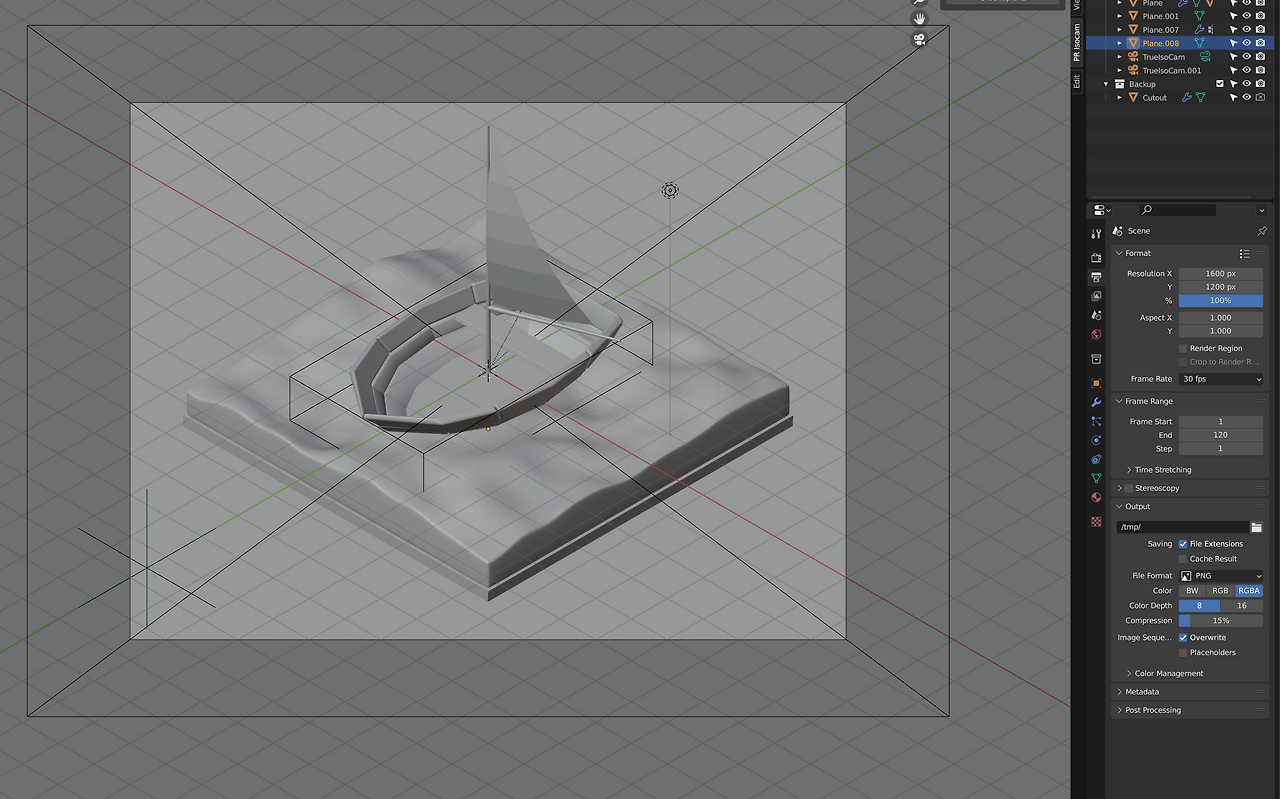Open the Collection properties tab

(1096, 359)
